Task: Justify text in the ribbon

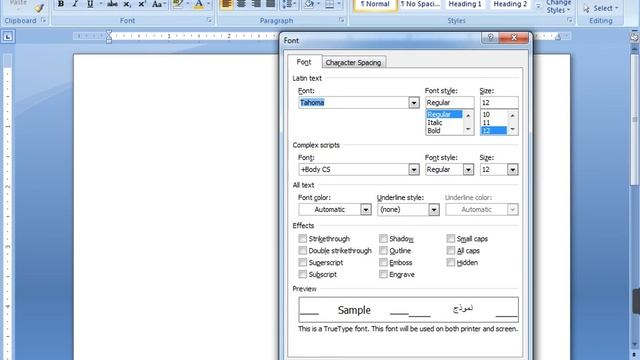Action: tap(270, 4)
